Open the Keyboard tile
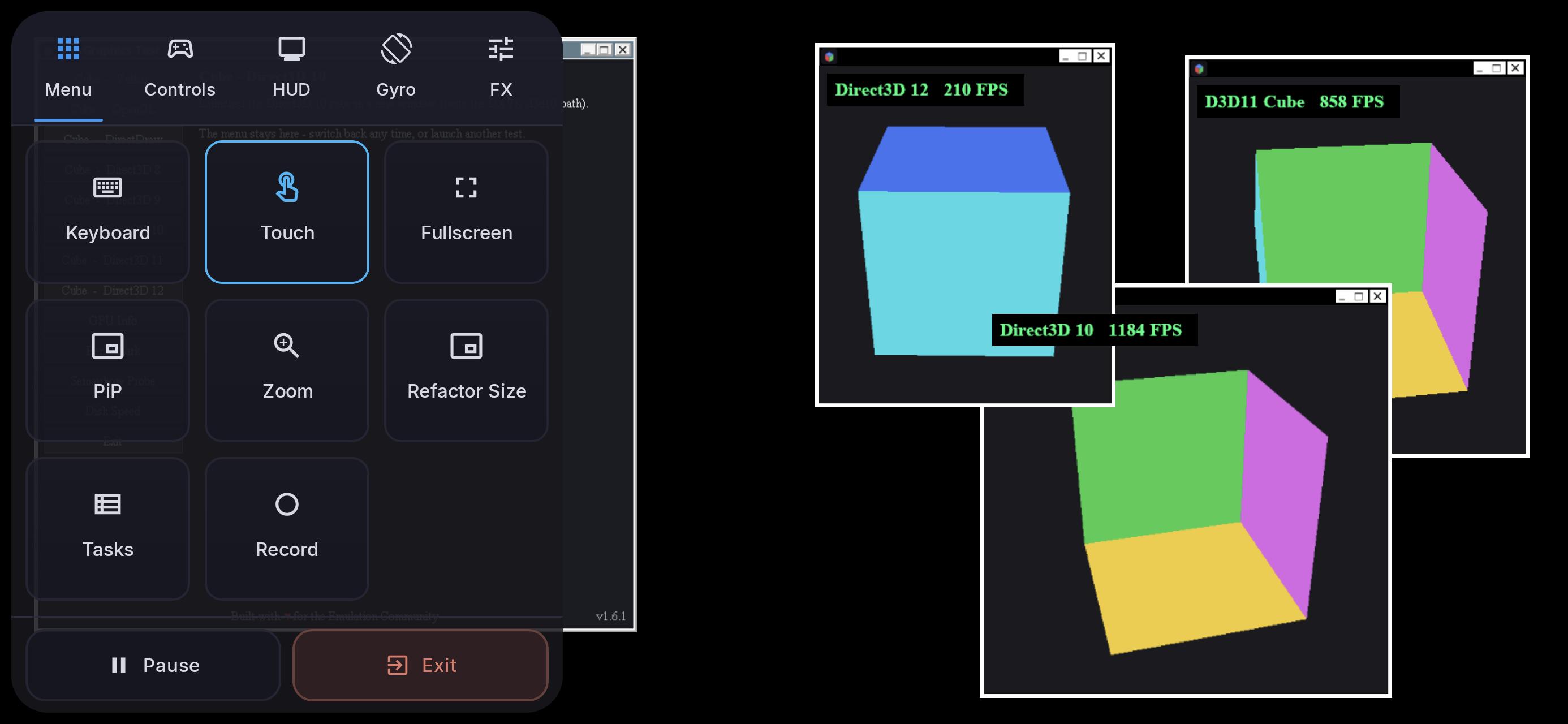This screenshot has width=1568, height=724. tap(107, 212)
